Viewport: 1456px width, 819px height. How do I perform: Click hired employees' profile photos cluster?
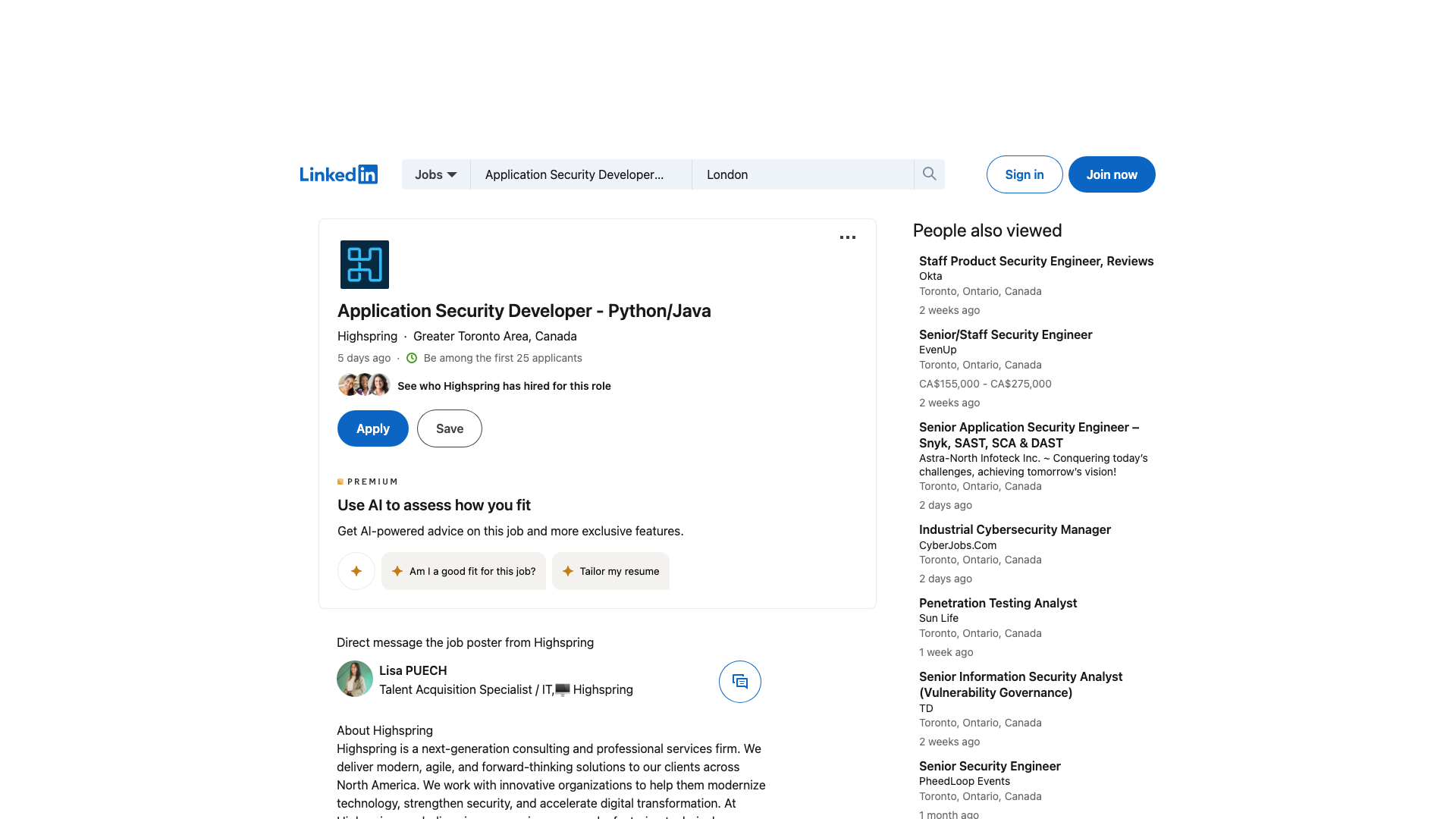tap(364, 385)
